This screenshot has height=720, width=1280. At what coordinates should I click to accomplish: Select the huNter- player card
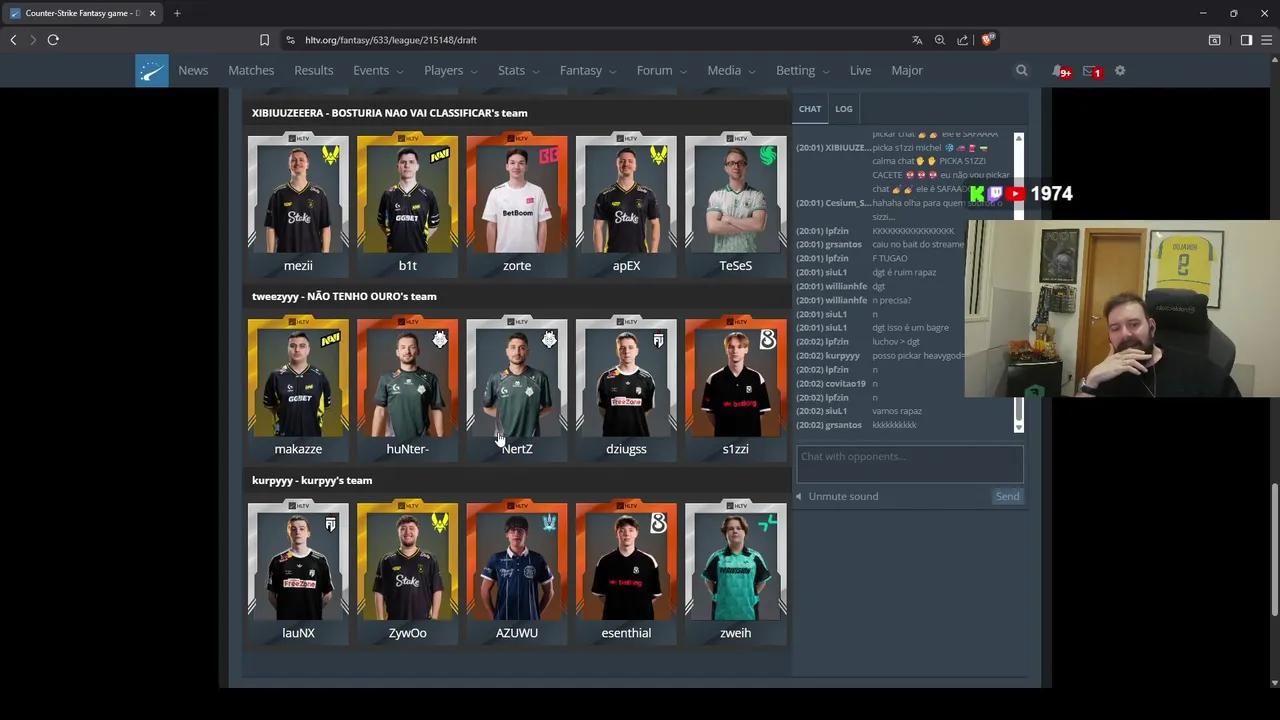(407, 388)
